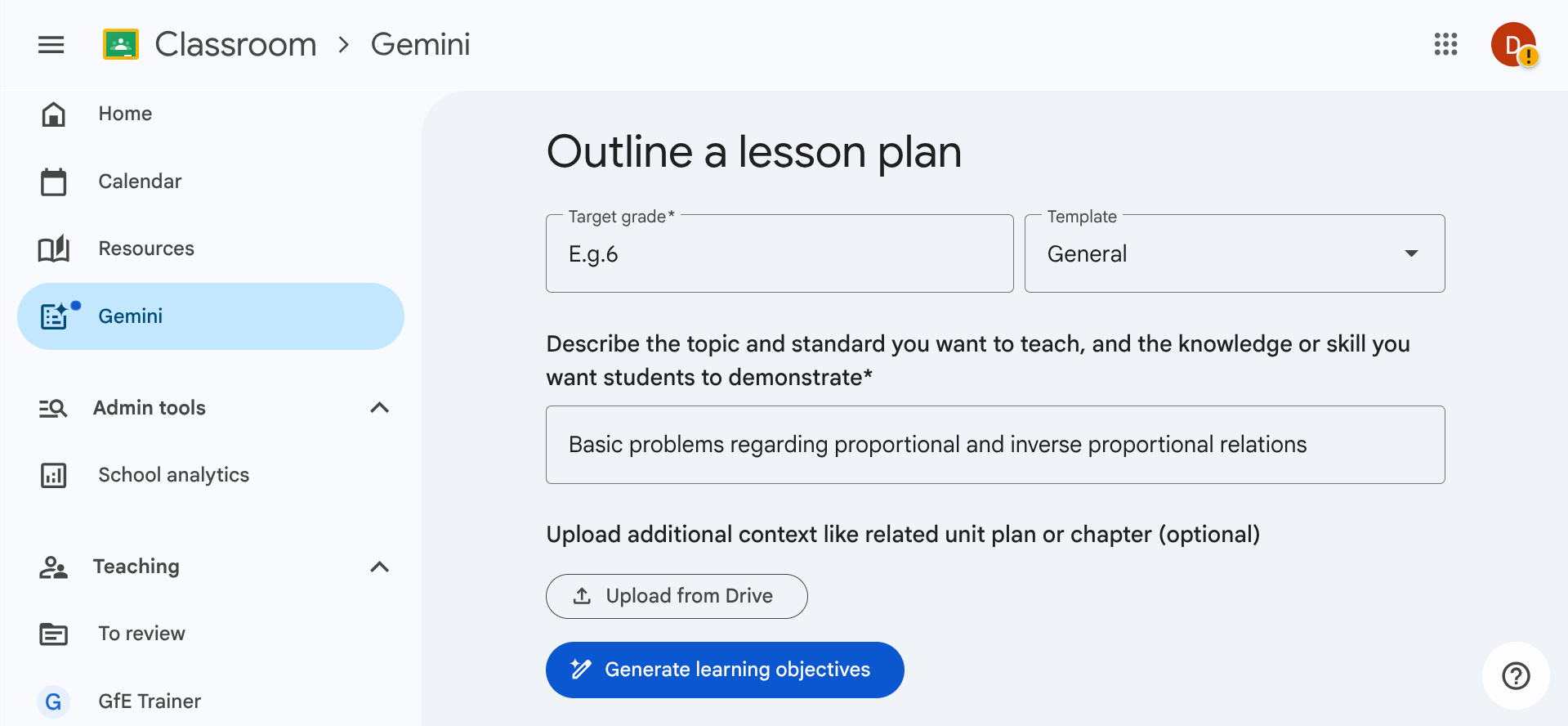Click Upload from Drive button
Viewport: 1568px width, 726px height.
click(x=677, y=596)
